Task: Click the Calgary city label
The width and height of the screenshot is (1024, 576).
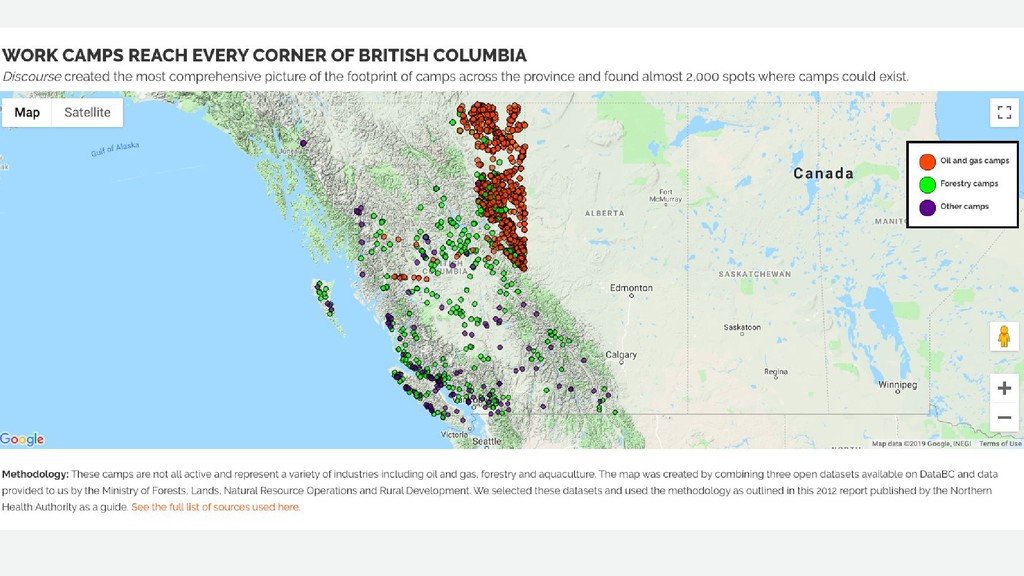Action: click(621, 355)
